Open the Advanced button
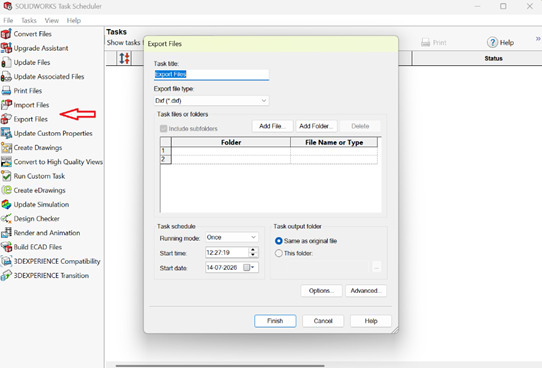This screenshot has height=368, width=542. point(366,291)
